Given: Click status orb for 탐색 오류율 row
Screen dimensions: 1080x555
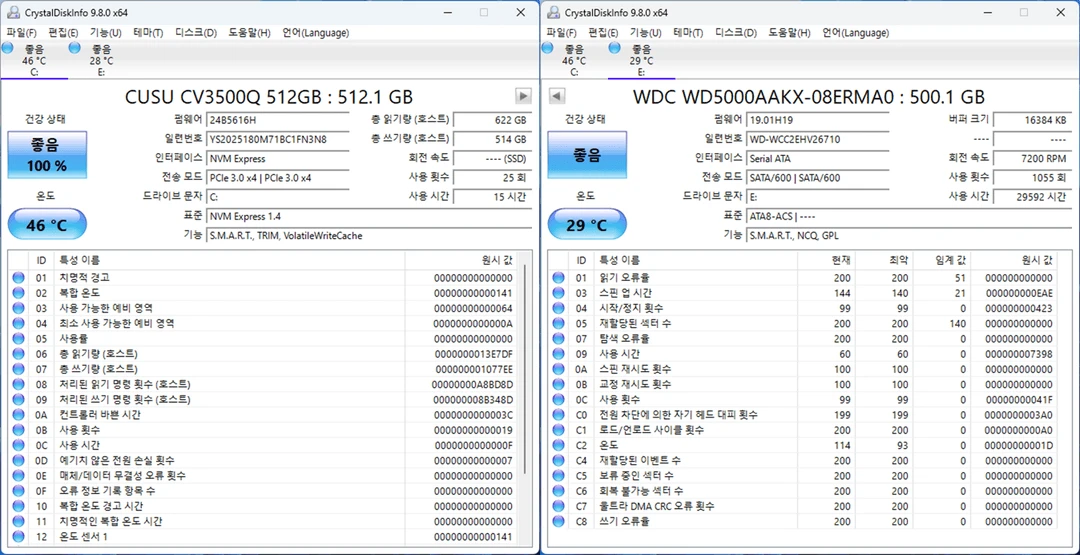Looking at the screenshot, I should [558, 339].
